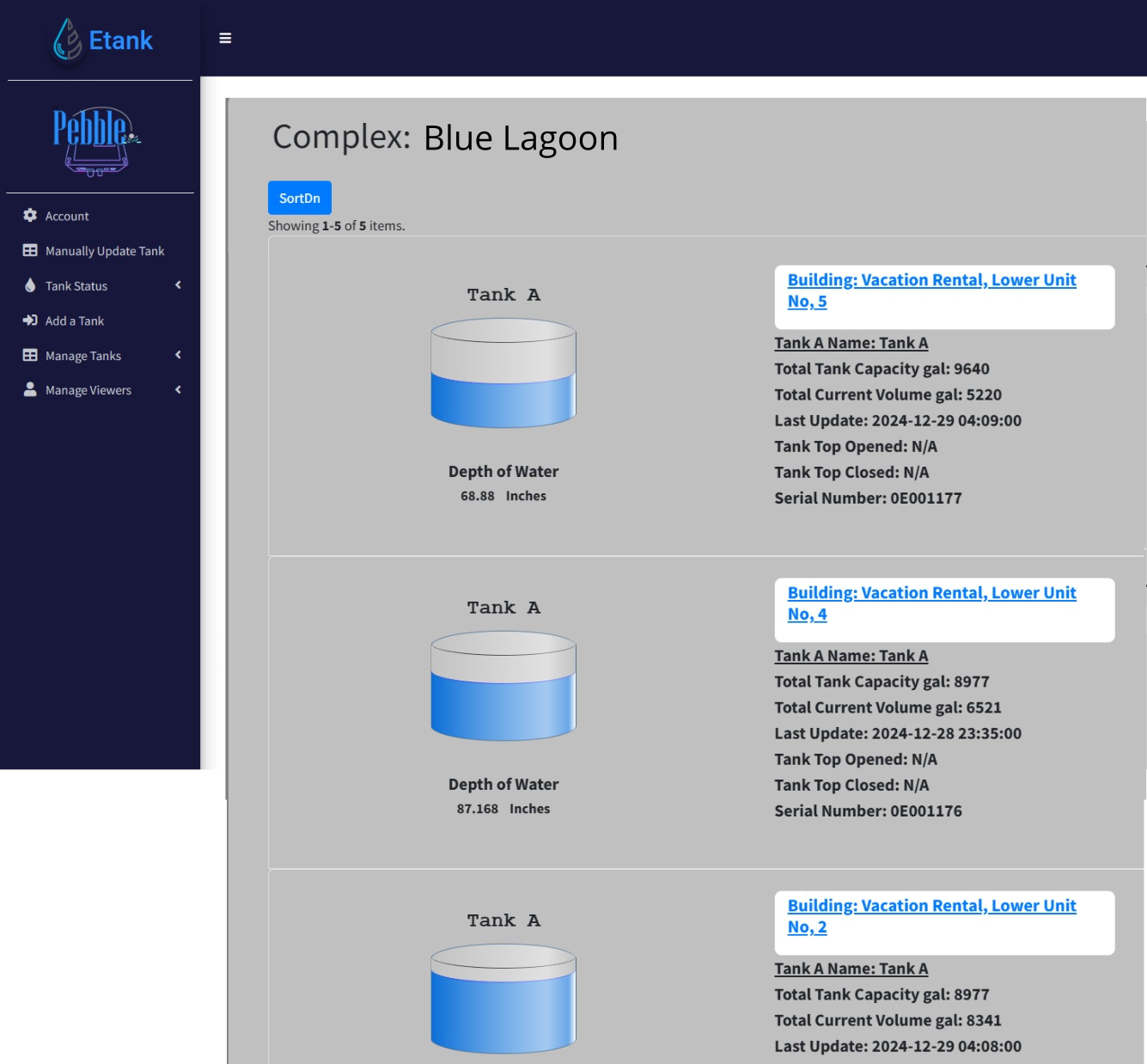Open Building Vacation Rental Lower Unit No, 2 link
1147x1064 pixels.
(x=931, y=916)
